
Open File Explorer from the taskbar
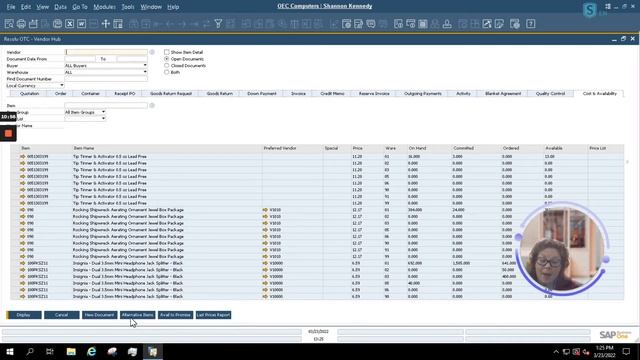click(x=71, y=351)
